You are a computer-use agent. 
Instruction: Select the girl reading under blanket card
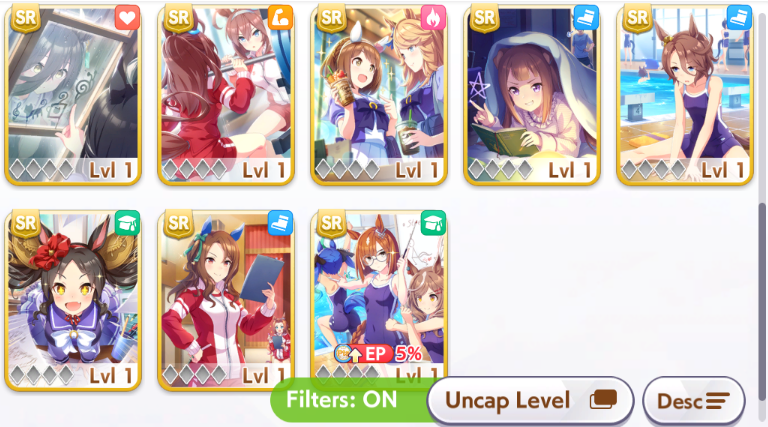[531, 95]
